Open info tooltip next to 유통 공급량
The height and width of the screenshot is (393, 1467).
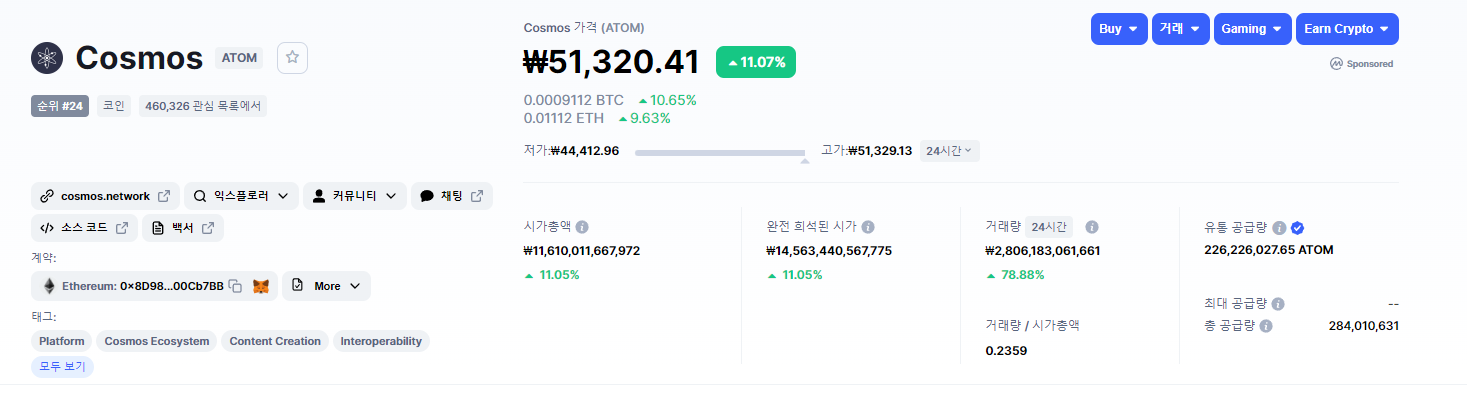tap(1279, 227)
